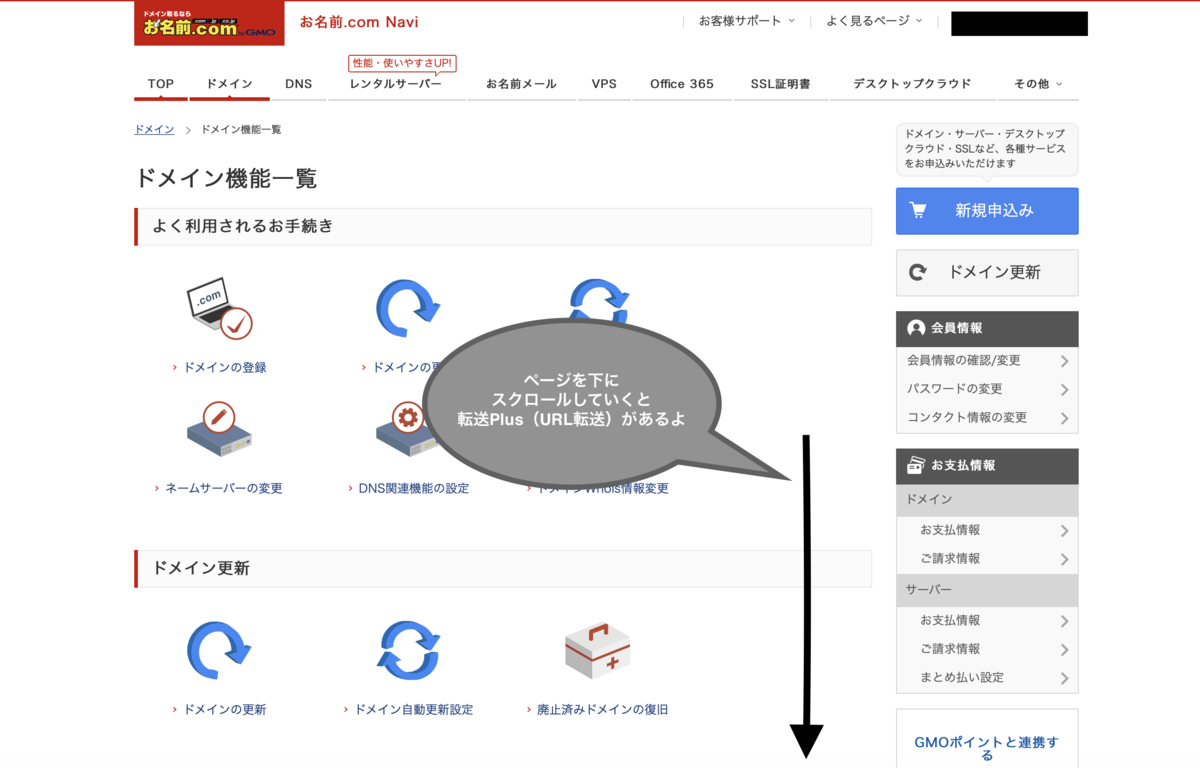
Task: Open お支払情報 under ドメイン section
Action: coord(987,530)
